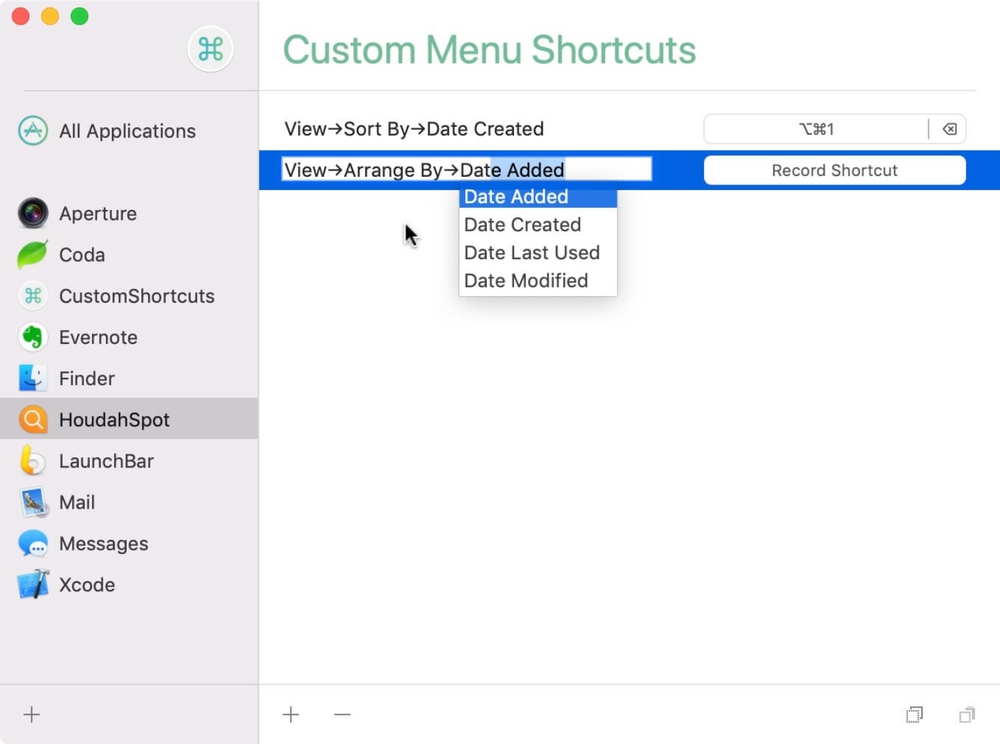This screenshot has height=744, width=1000.
Task: Pick the Finder app icon
Action: click(x=33, y=378)
